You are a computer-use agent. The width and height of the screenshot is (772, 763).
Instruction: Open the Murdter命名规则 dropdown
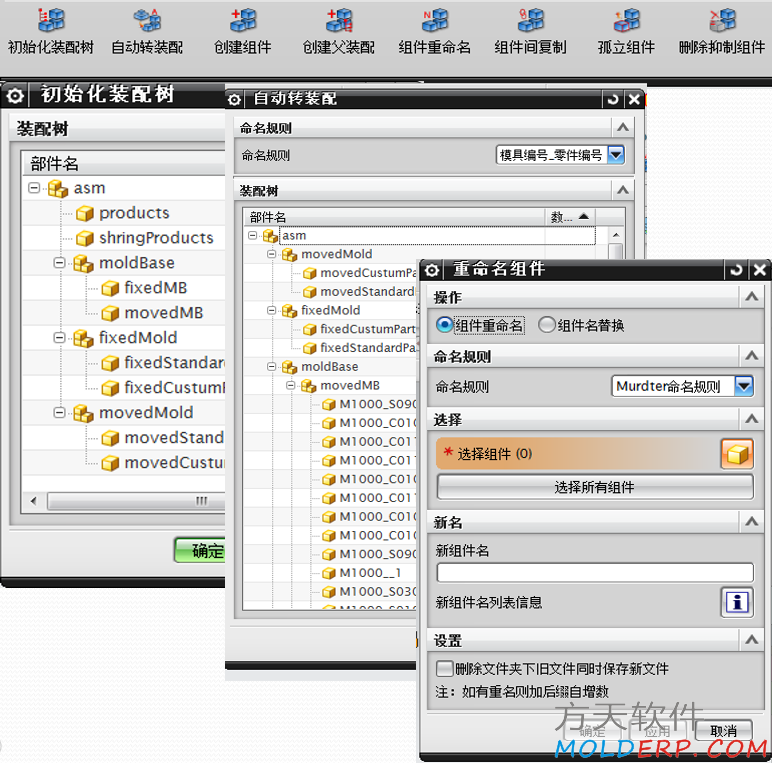coord(743,386)
